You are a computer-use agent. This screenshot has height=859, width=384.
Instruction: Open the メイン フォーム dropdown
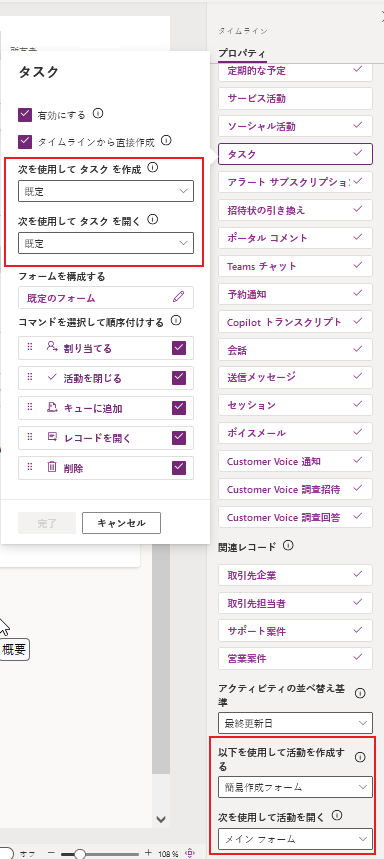coord(295,839)
